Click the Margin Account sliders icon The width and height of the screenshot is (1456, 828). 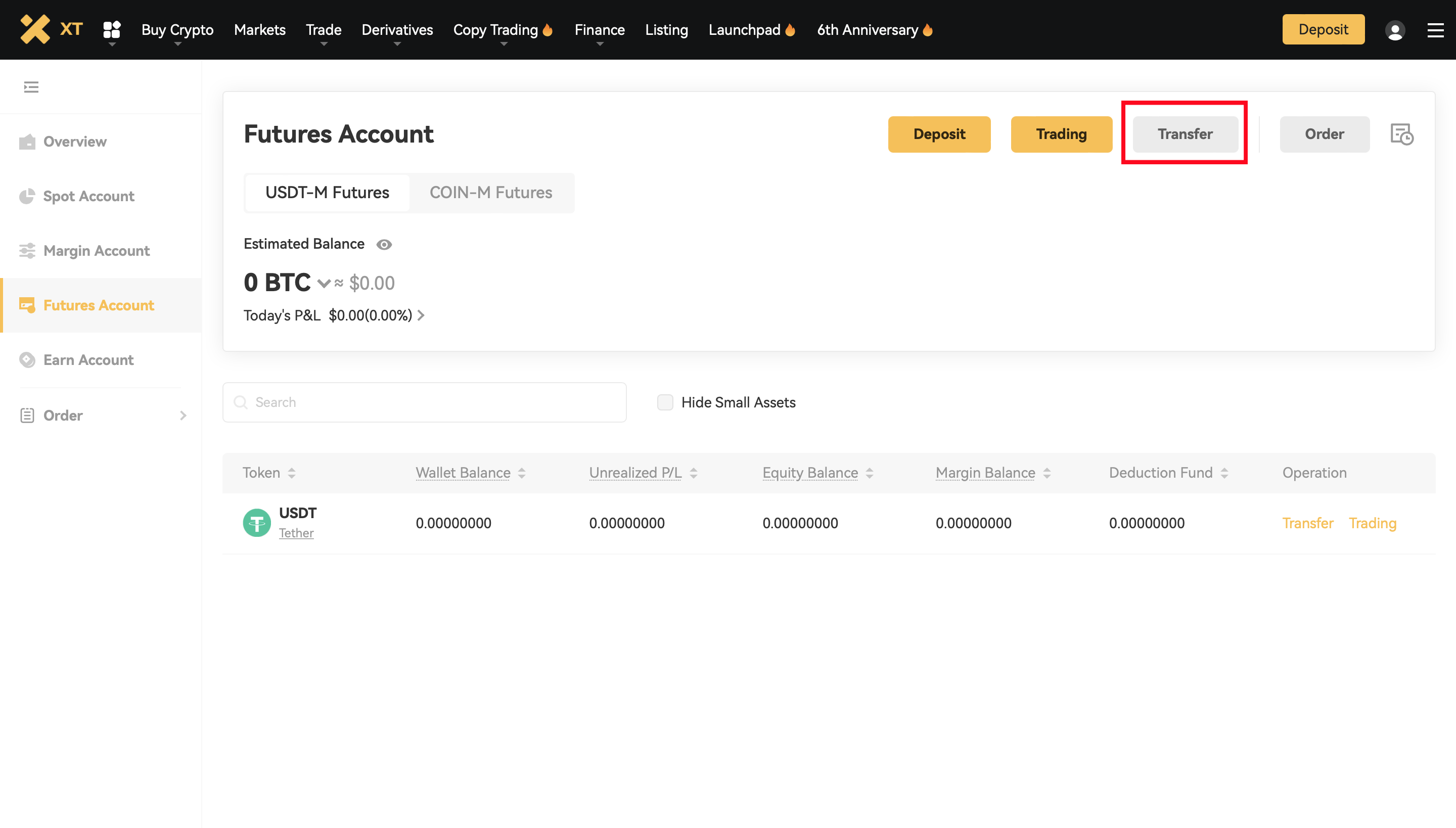pyautogui.click(x=27, y=251)
